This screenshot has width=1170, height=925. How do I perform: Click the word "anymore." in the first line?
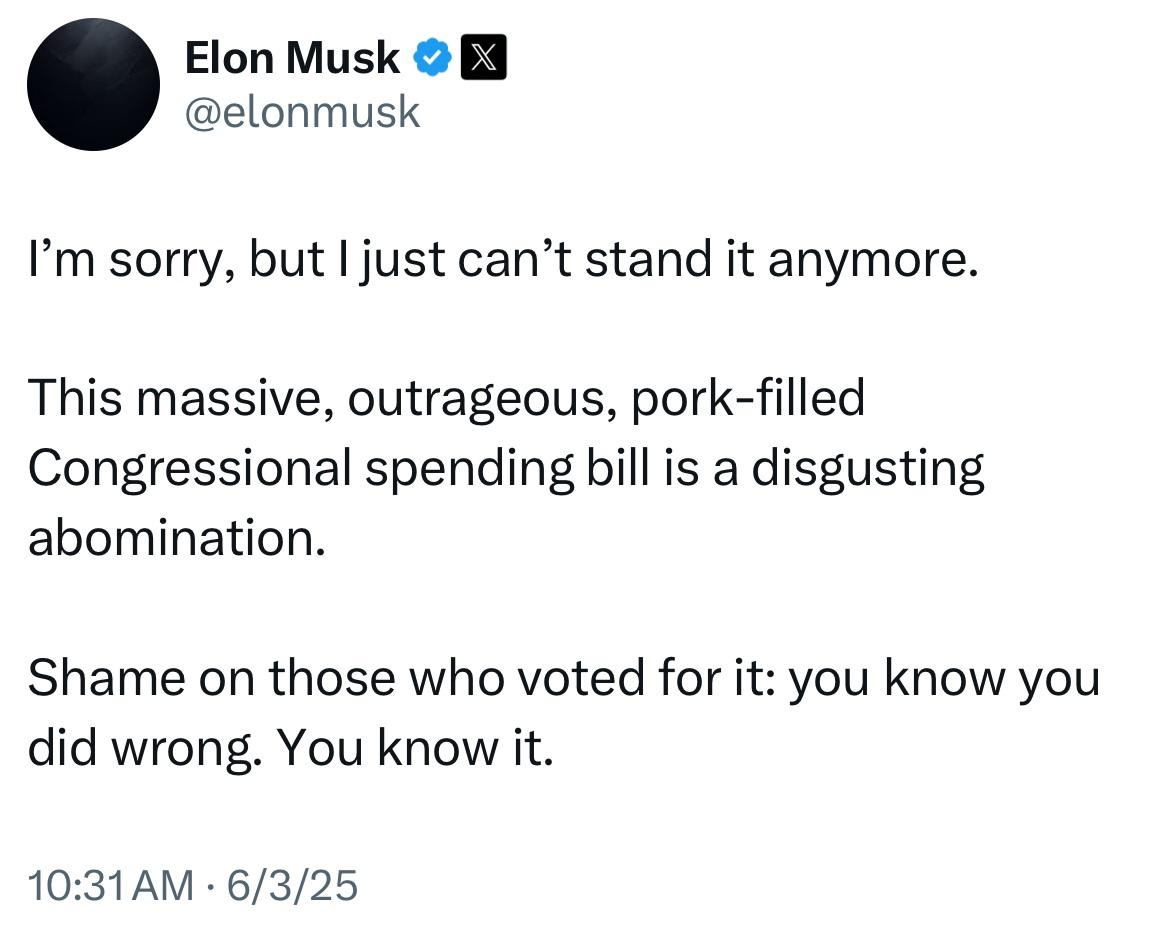point(873,262)
